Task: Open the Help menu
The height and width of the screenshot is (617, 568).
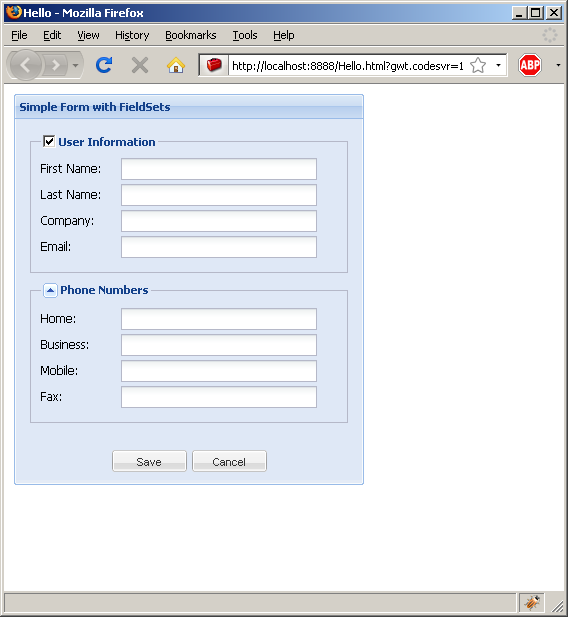Action: coord(283,35)
